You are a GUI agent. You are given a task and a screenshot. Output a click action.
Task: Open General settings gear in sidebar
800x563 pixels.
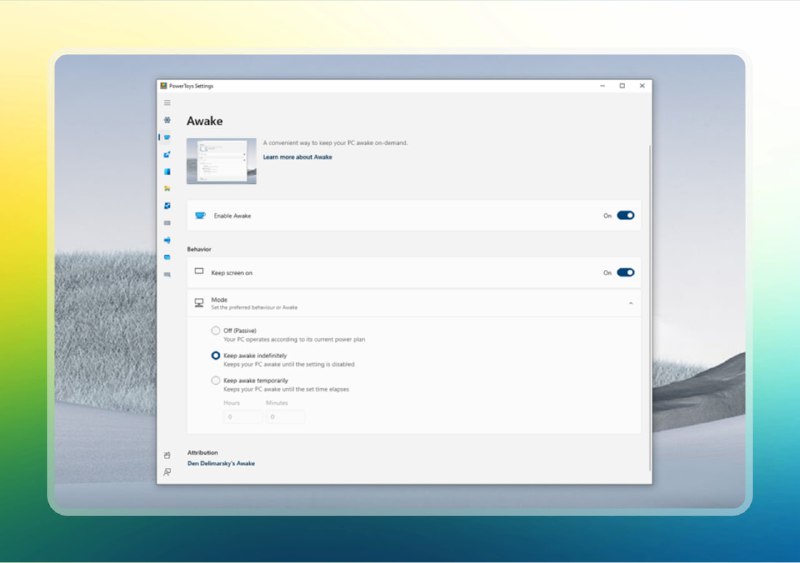[167, 120]
